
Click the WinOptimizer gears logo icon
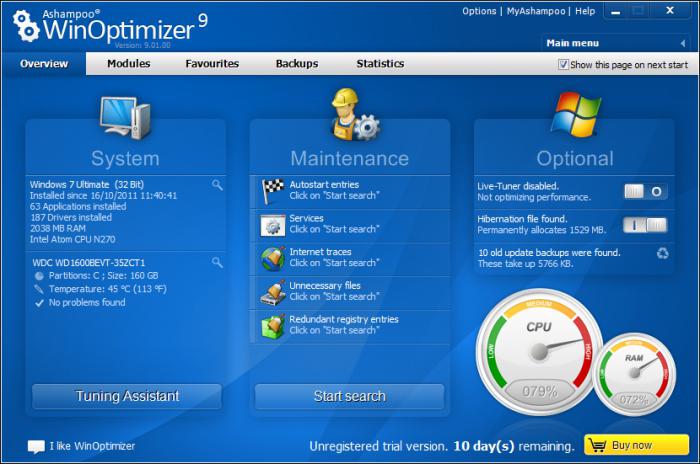25,26
